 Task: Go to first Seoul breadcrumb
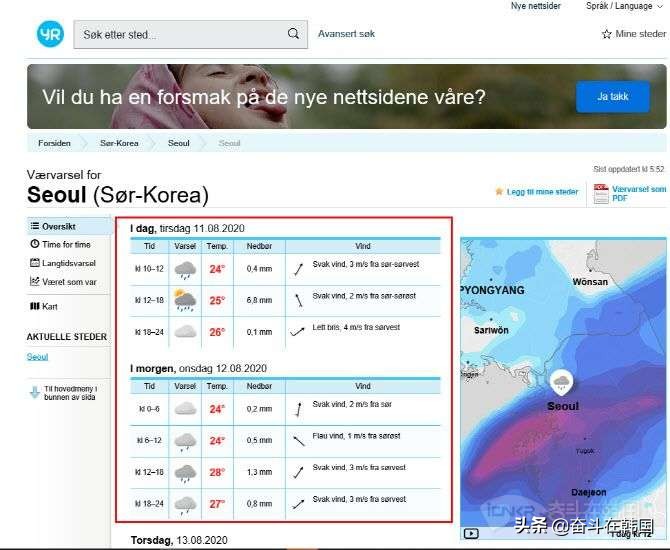[x=179, y=143]
